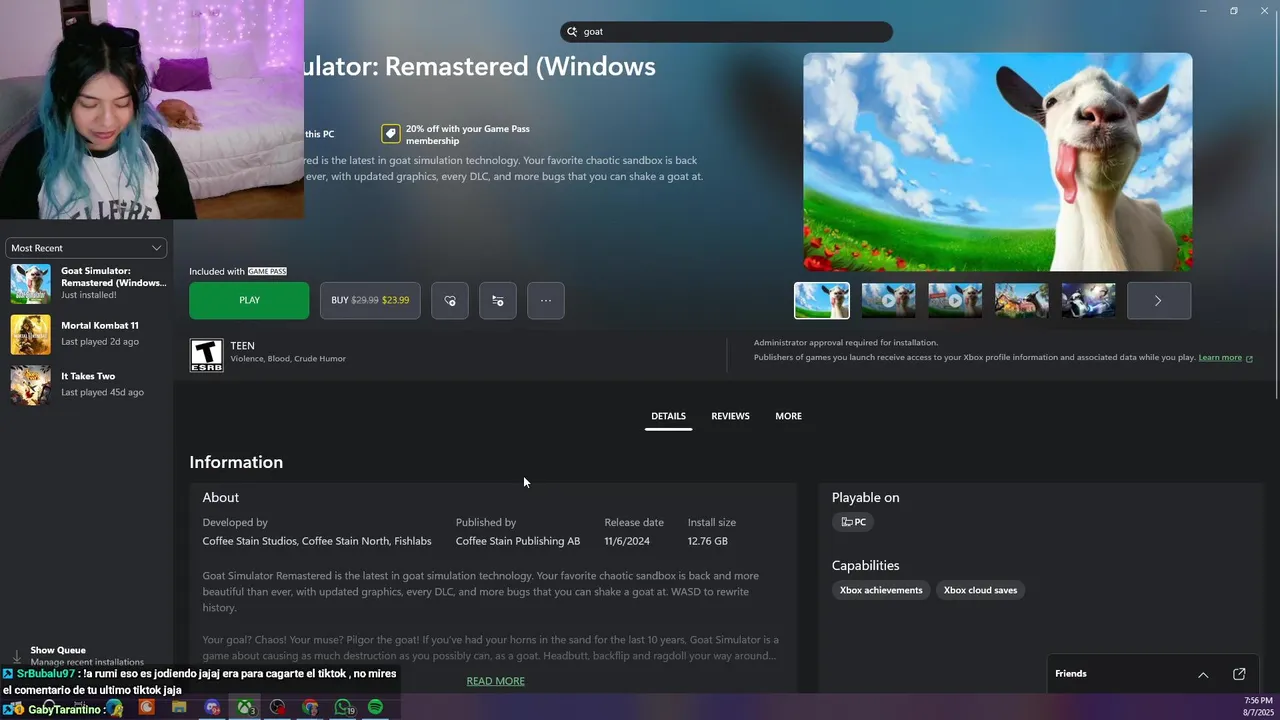Select 'Coffee Stain Publishing AB' publisher text
The height and width of the screenshot is (720, 1280).
coord(518,541)
